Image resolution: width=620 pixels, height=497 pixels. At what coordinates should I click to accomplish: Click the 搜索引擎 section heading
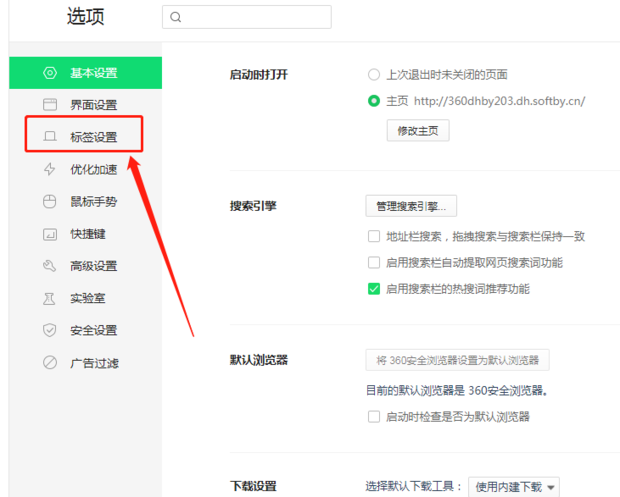[253, 206]
